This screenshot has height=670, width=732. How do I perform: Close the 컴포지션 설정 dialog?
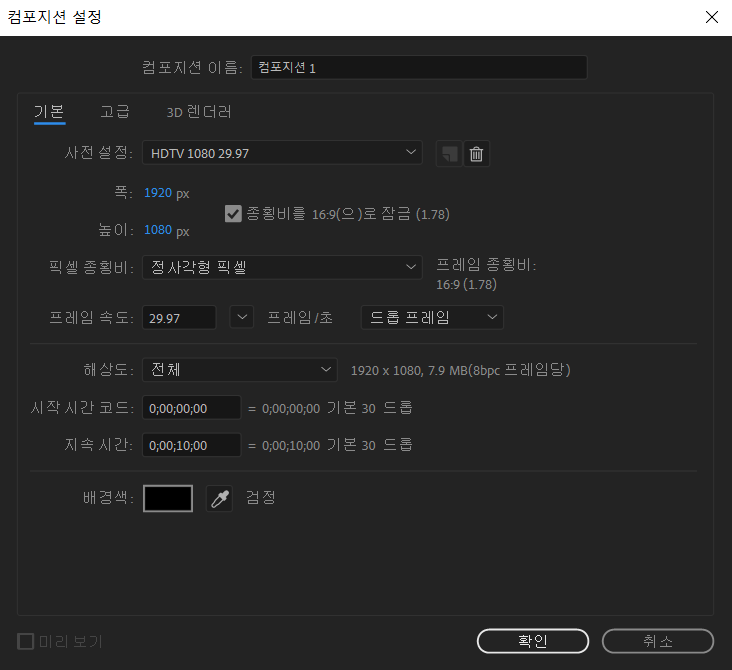point(711,17)
